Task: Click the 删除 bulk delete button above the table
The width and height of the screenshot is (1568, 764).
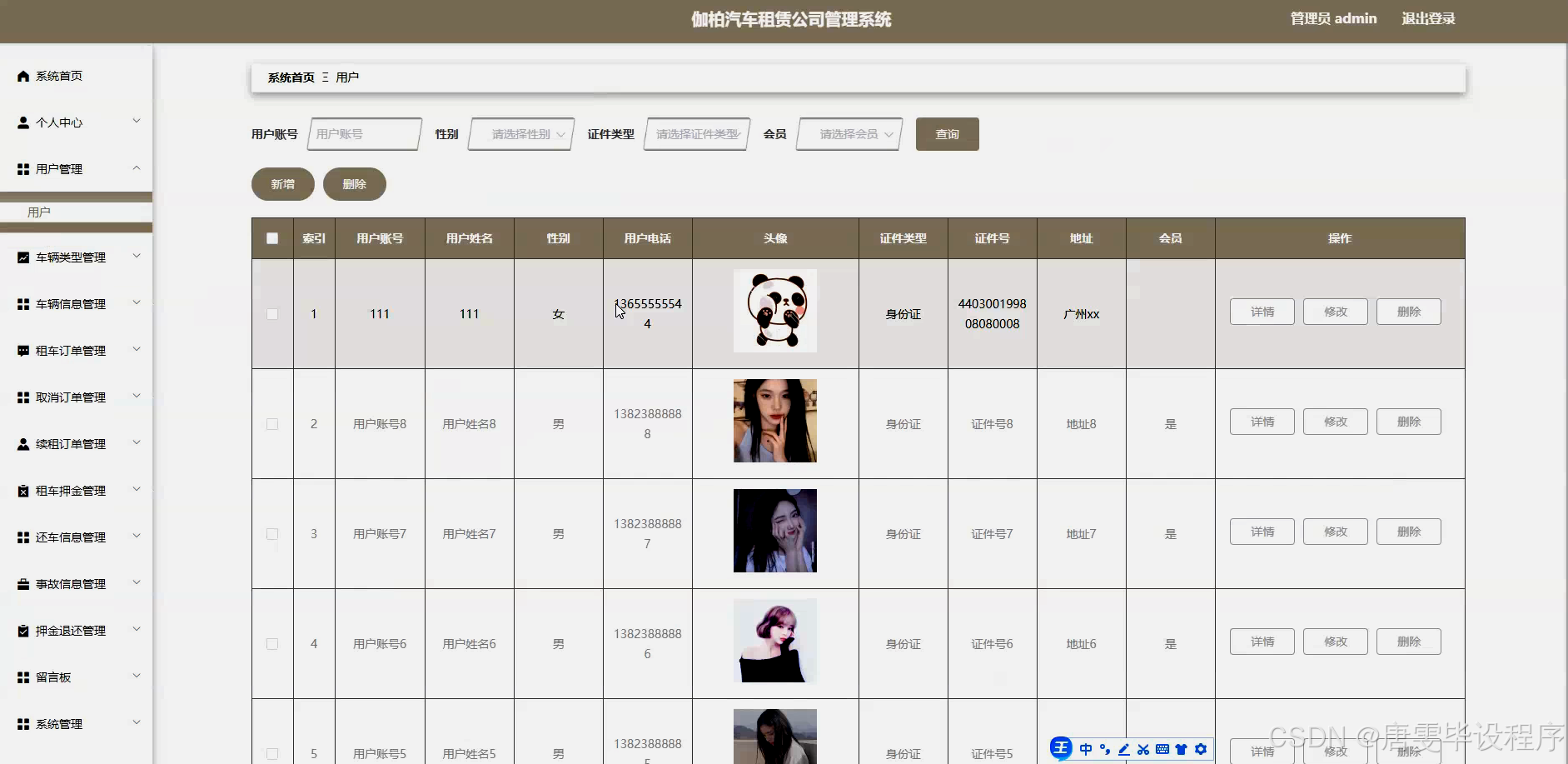Action: coord(355,184)
